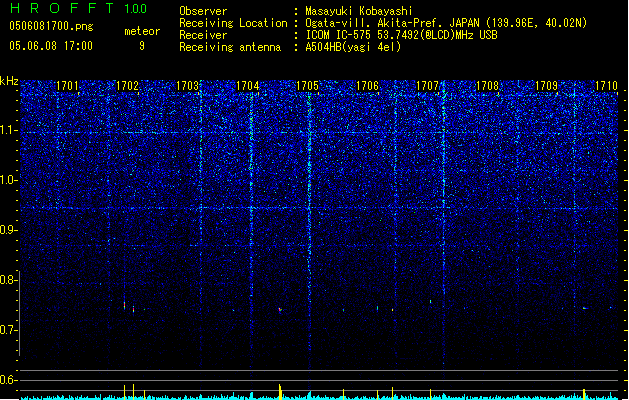This screenshot has height=400, width=629.
Task: Click the 1703 time marker
Action: (x=187, y=85)
